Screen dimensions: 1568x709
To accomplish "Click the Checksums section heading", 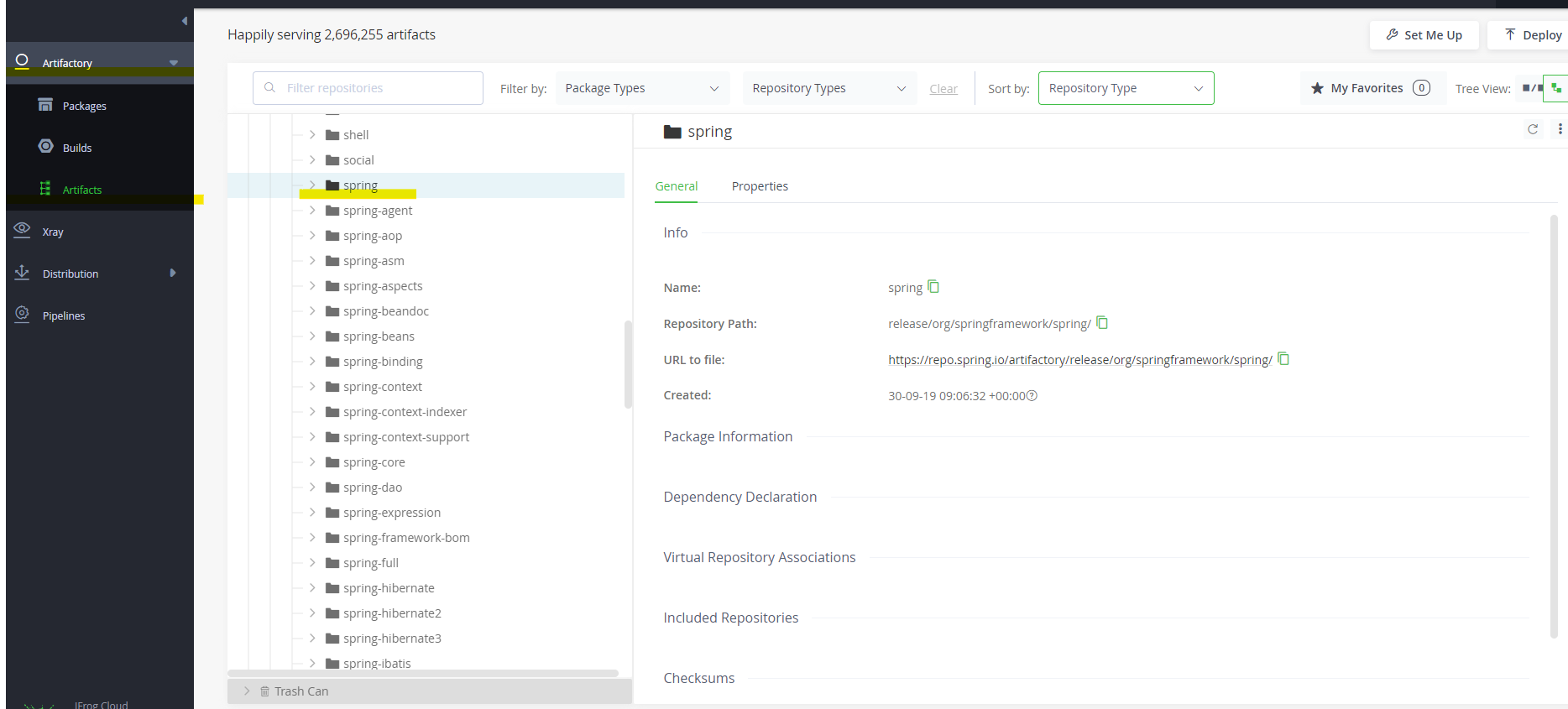I will [699, 678].
